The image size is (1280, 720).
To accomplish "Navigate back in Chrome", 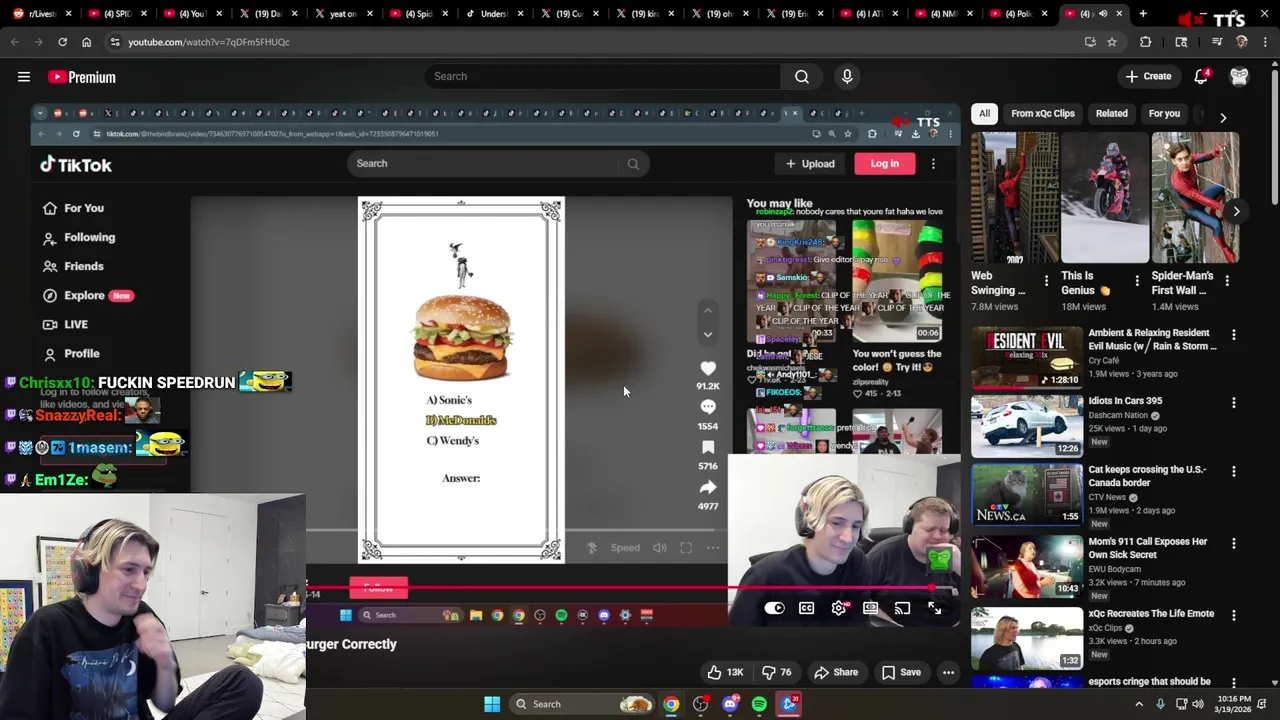I will point(14,42).
